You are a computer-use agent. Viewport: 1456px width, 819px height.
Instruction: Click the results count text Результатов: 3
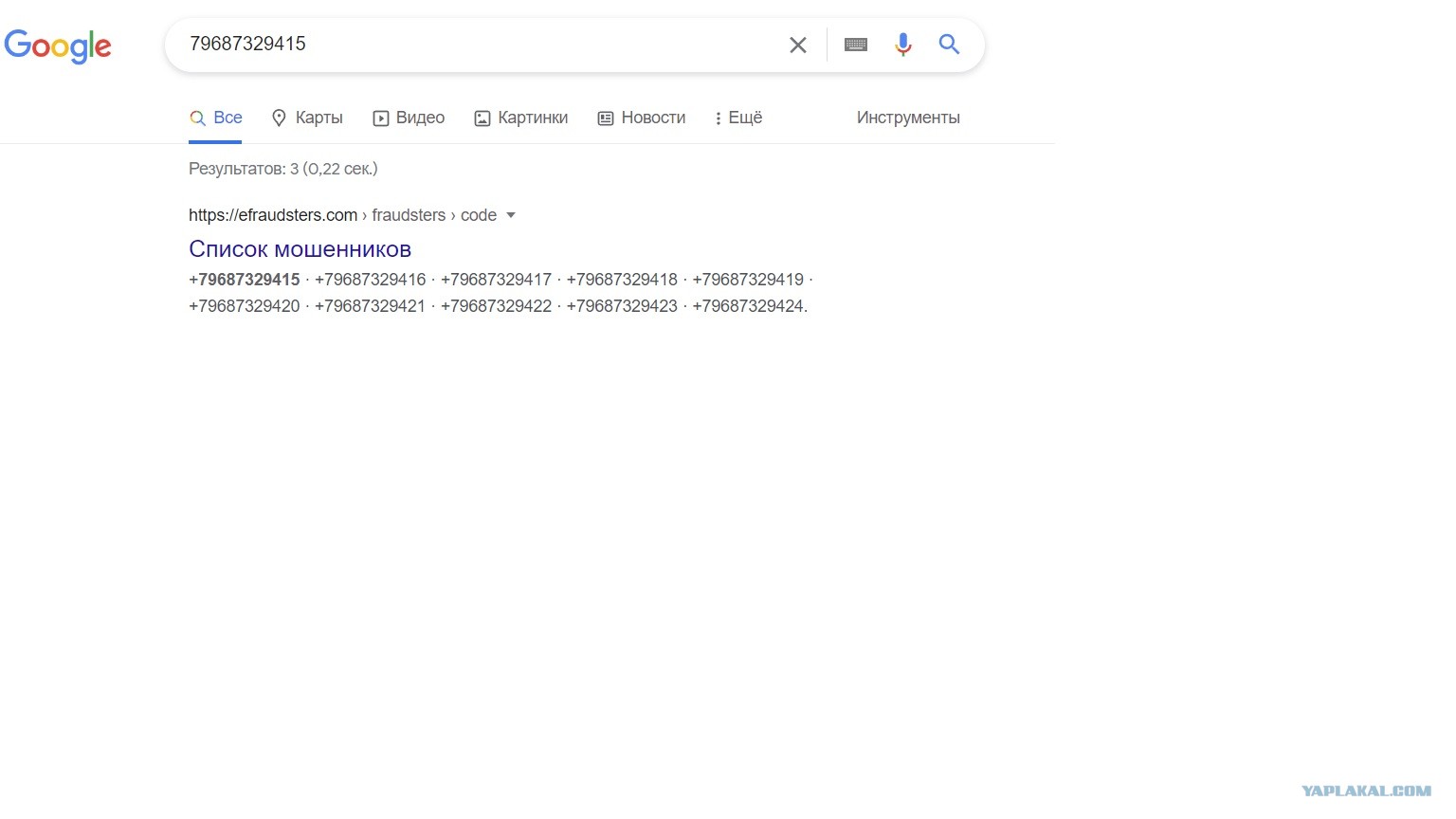coord(282,169)
